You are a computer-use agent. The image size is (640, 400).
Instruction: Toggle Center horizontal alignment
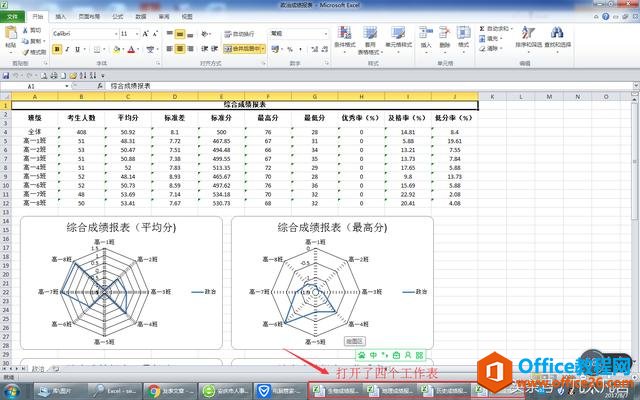180,49
